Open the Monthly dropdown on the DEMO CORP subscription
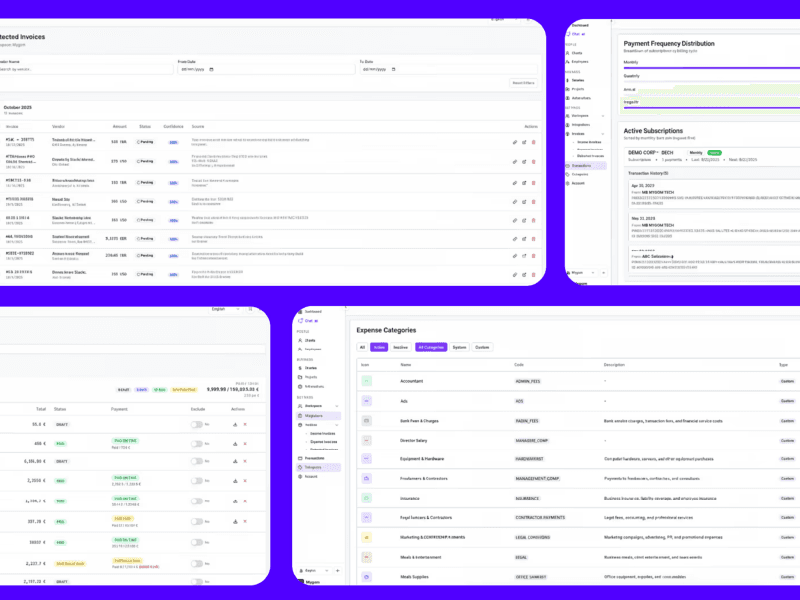Viewport: 800px width, 600px height. click(696, 152)
